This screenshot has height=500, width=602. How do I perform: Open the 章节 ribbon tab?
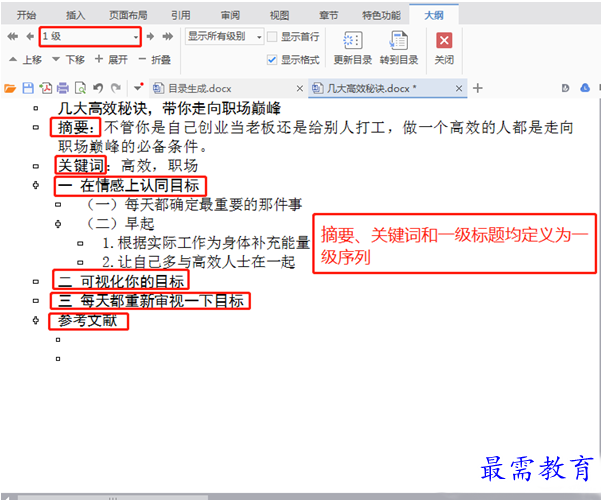329,15
